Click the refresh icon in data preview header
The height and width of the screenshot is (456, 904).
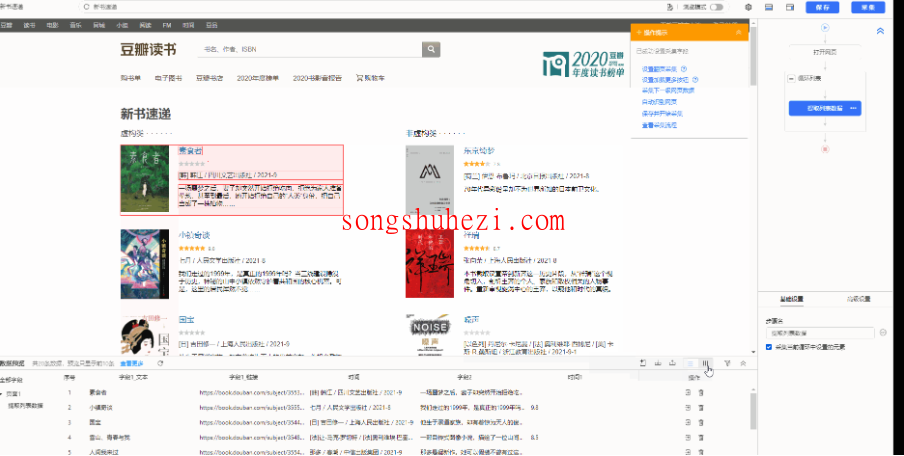(x=160, y=363)
